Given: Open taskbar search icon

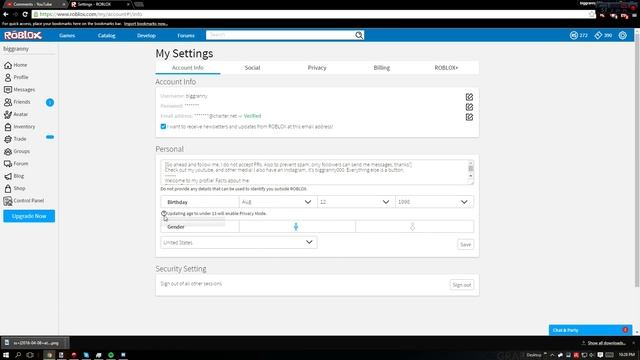Looking at the screenshot, I should click(18, 355).
